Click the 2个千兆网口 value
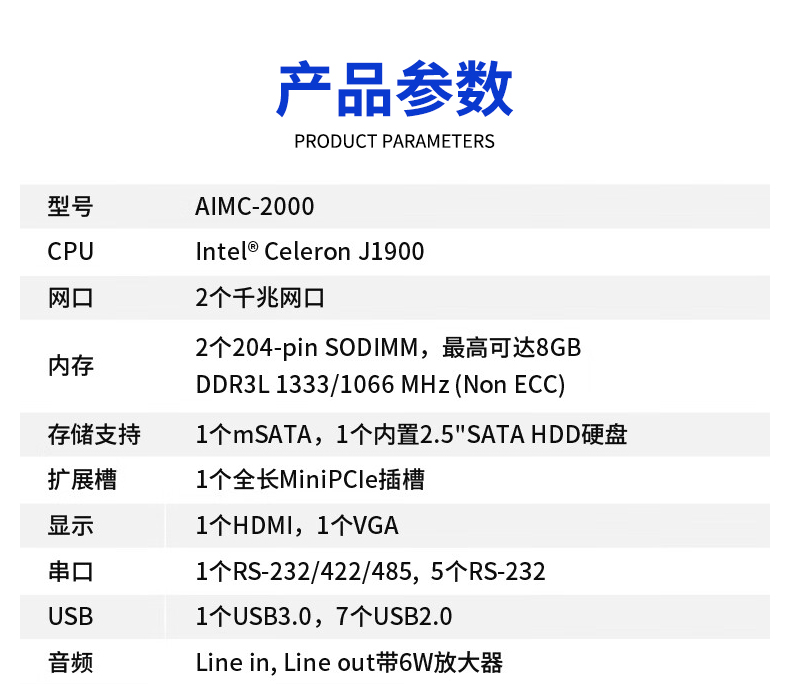Viewport: 790px width, 684px height. pos(260,298)
